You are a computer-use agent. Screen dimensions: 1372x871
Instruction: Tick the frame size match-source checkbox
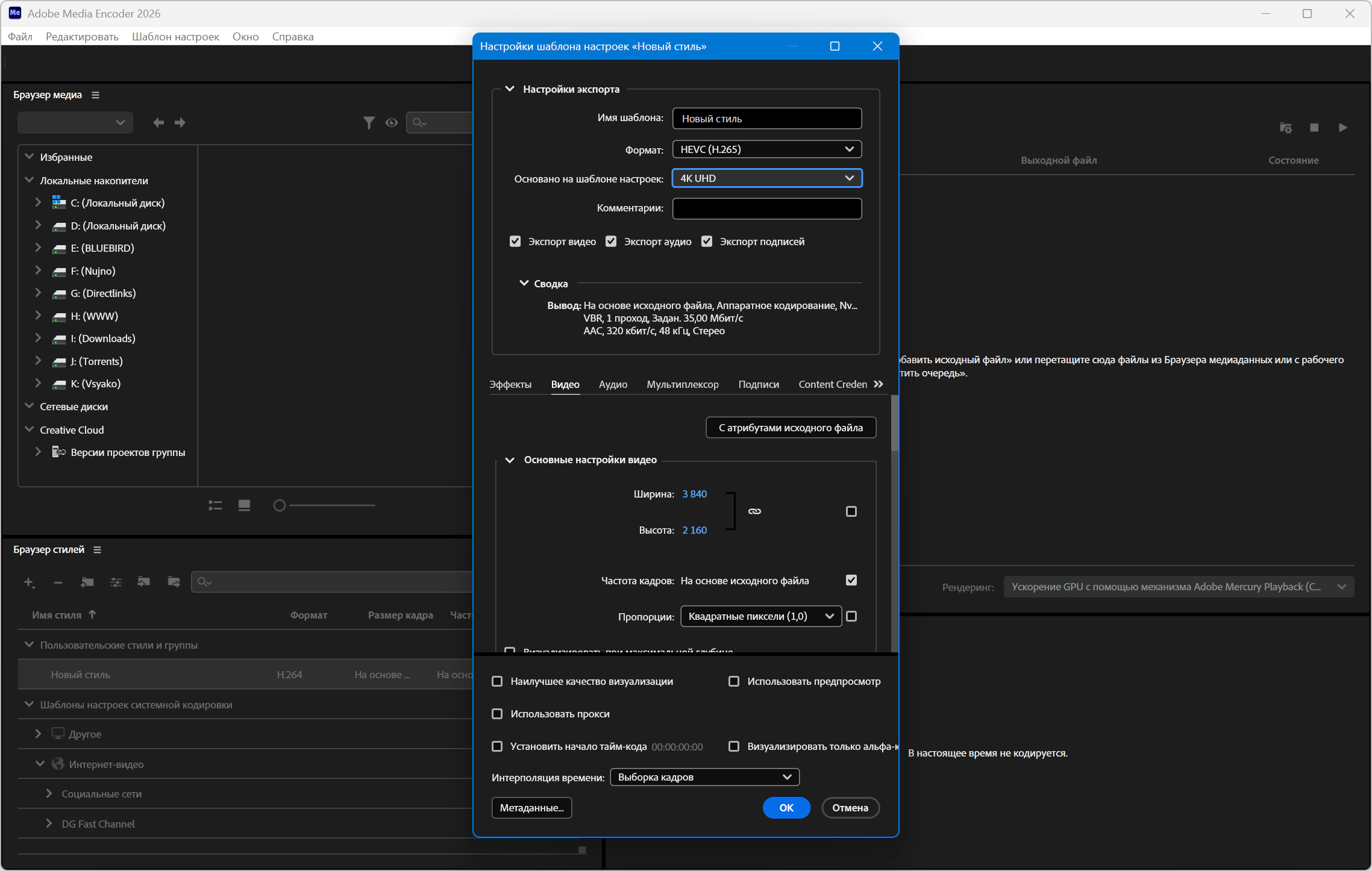[851, 511]
